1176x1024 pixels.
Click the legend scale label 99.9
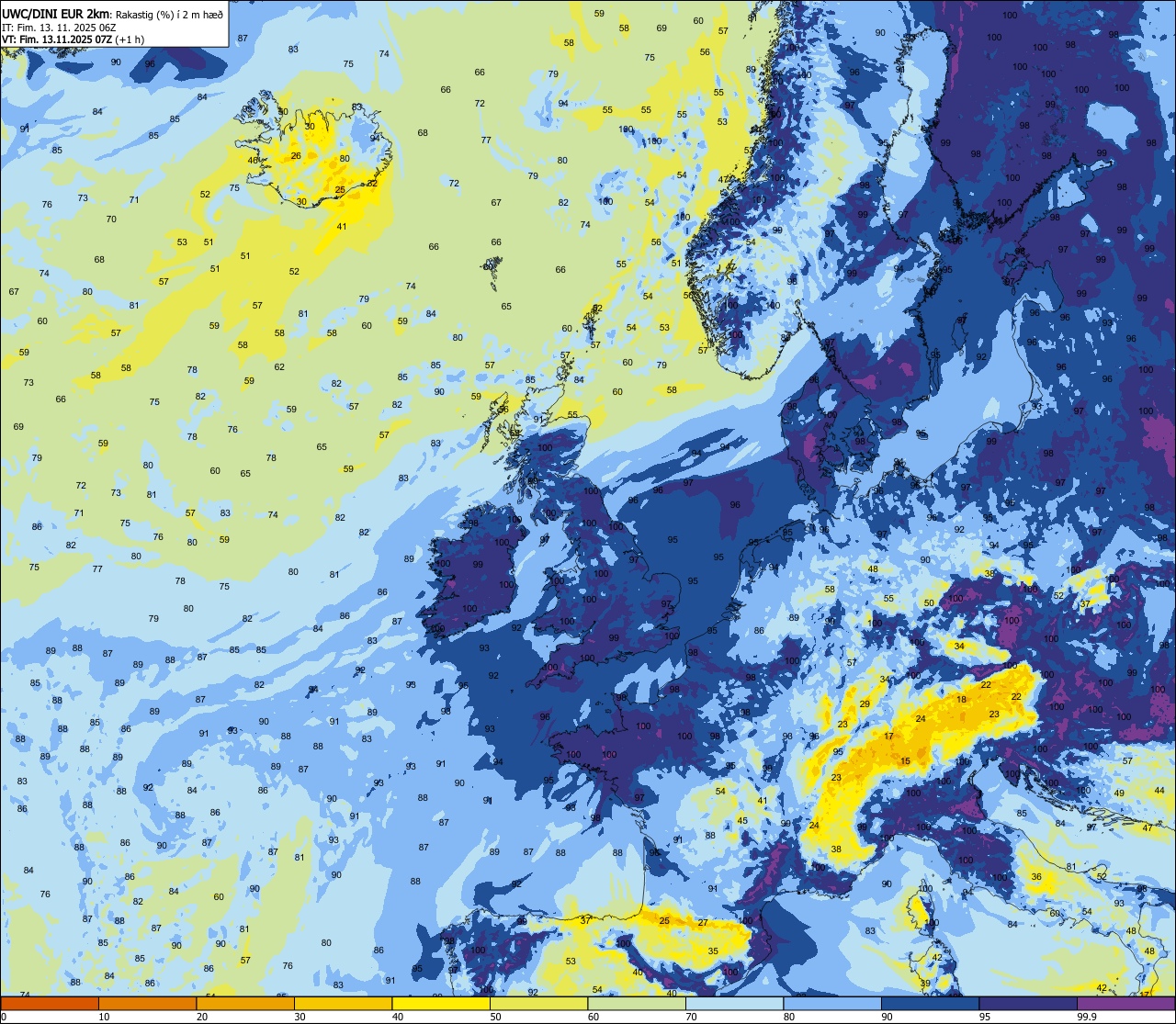pyautogui.click(x=1087, y=1017)
